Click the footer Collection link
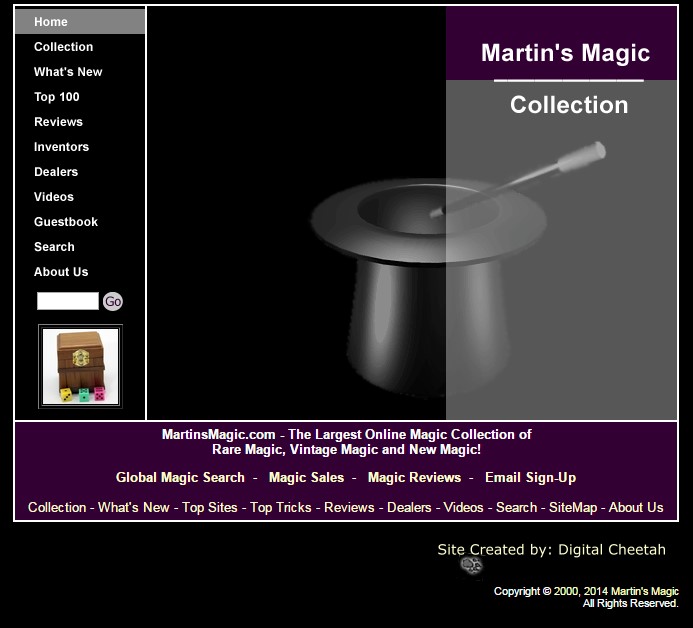693x628 pixels. tap(57, 507)
